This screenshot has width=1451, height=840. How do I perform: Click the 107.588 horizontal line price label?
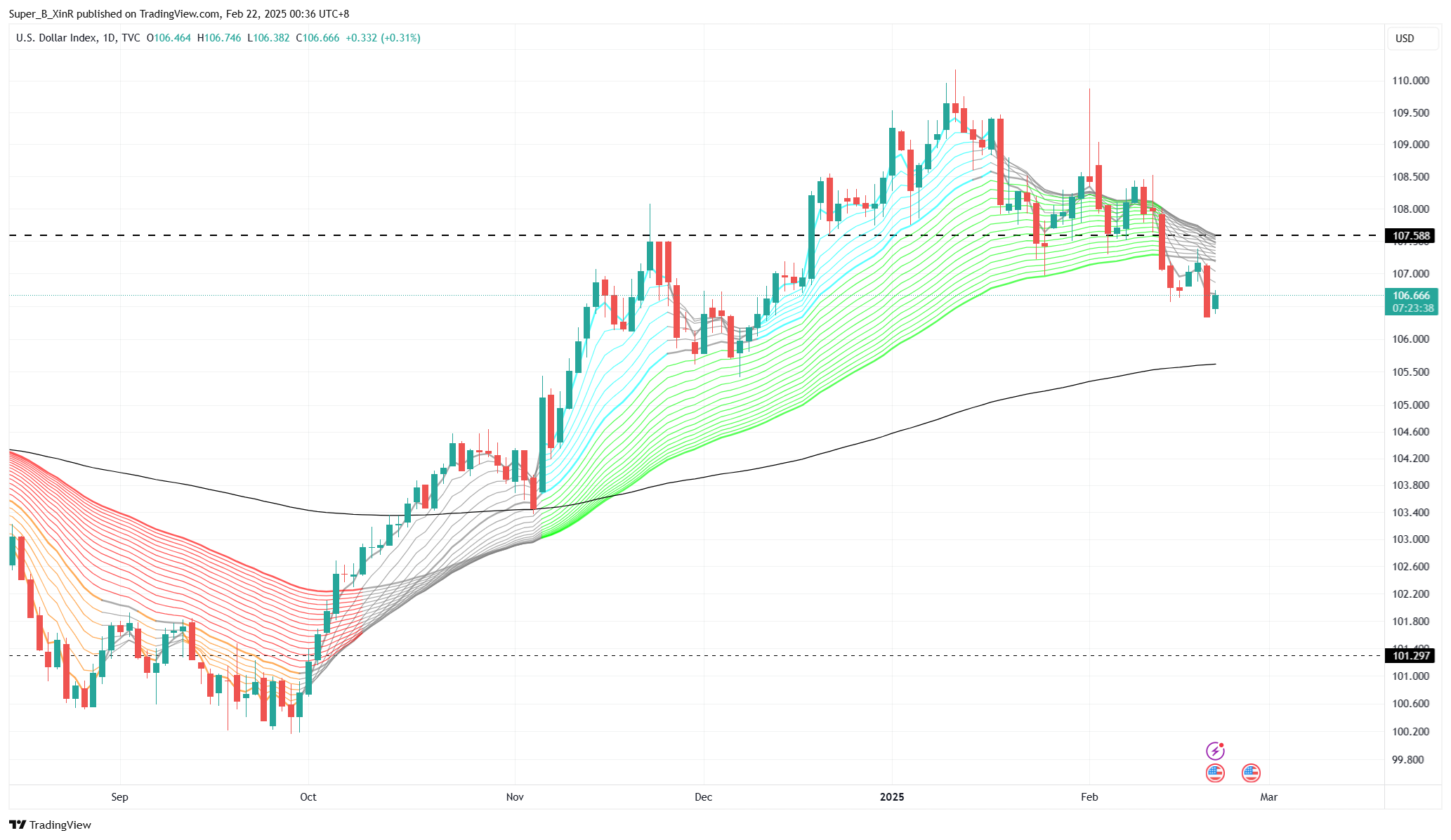[1410, 236]
